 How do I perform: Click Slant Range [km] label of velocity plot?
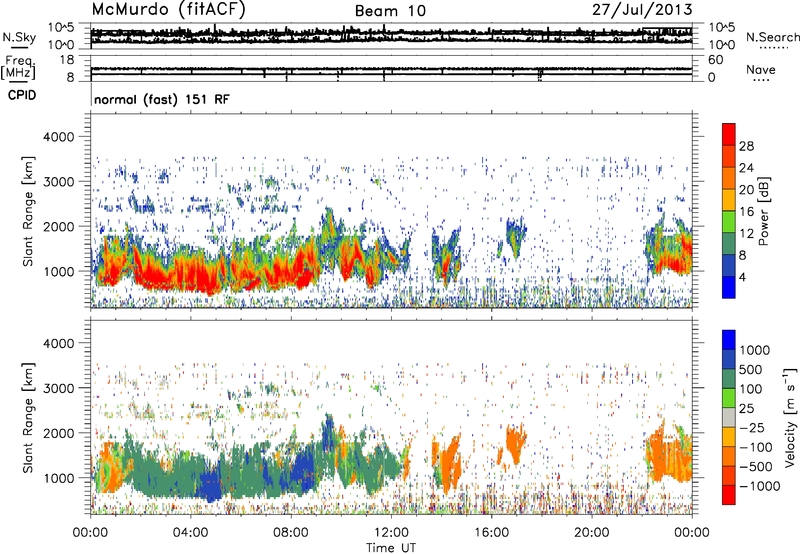pyautogui.click(x=29, y=417)
